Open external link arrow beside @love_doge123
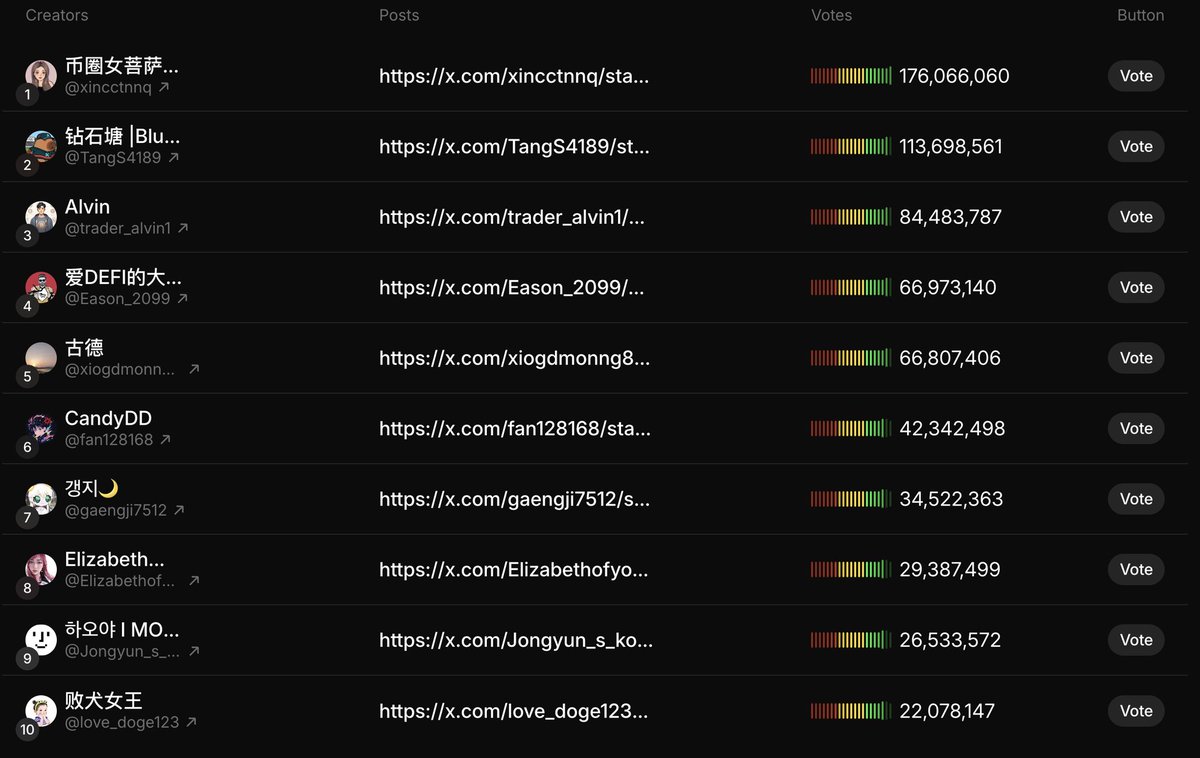 coord(191,722)
